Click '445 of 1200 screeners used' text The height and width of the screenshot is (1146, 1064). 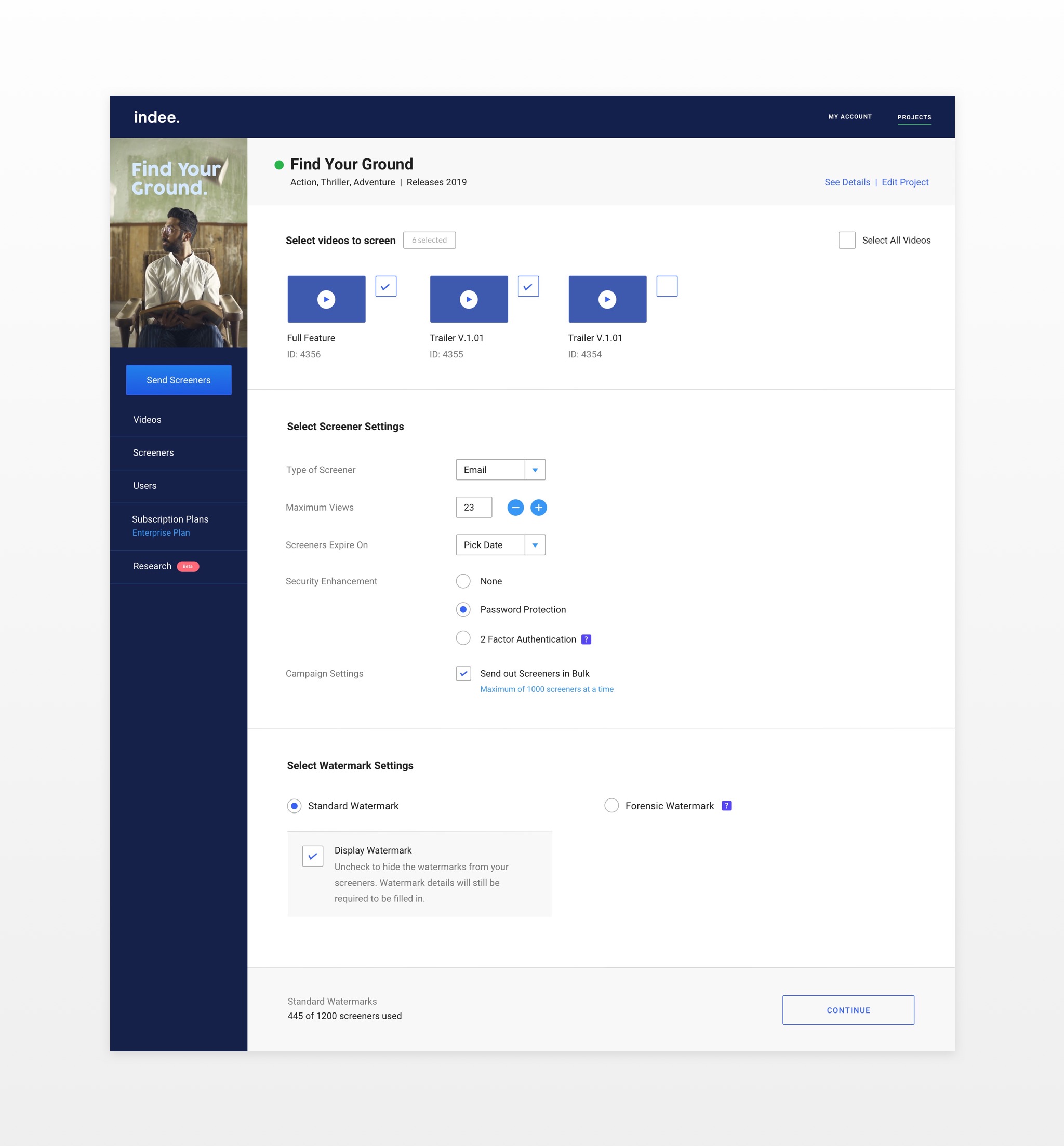tap(344, 1016)
